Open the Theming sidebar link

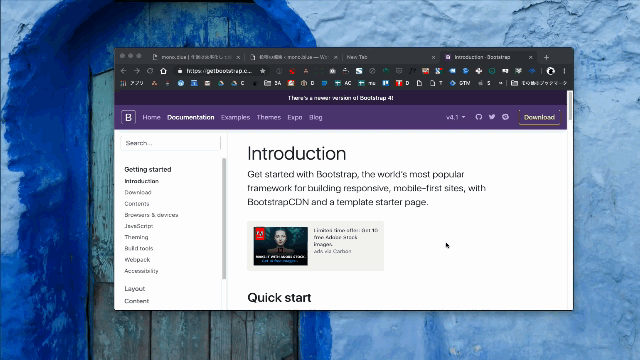[136, 237]
